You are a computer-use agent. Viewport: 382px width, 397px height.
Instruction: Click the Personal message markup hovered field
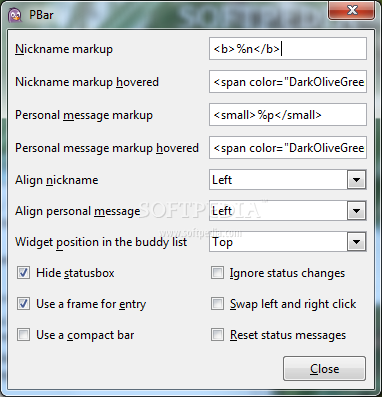288,148
